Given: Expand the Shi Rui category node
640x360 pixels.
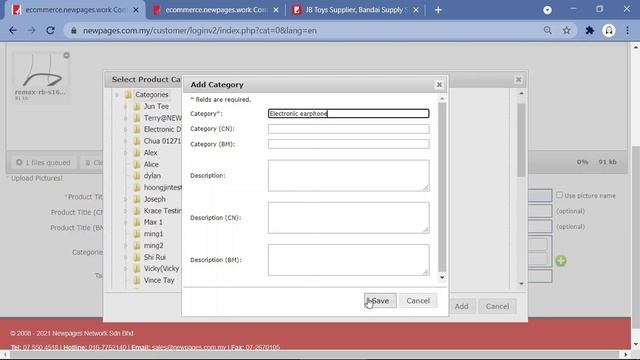Looking at the screenshot, I should click(126, 257).
